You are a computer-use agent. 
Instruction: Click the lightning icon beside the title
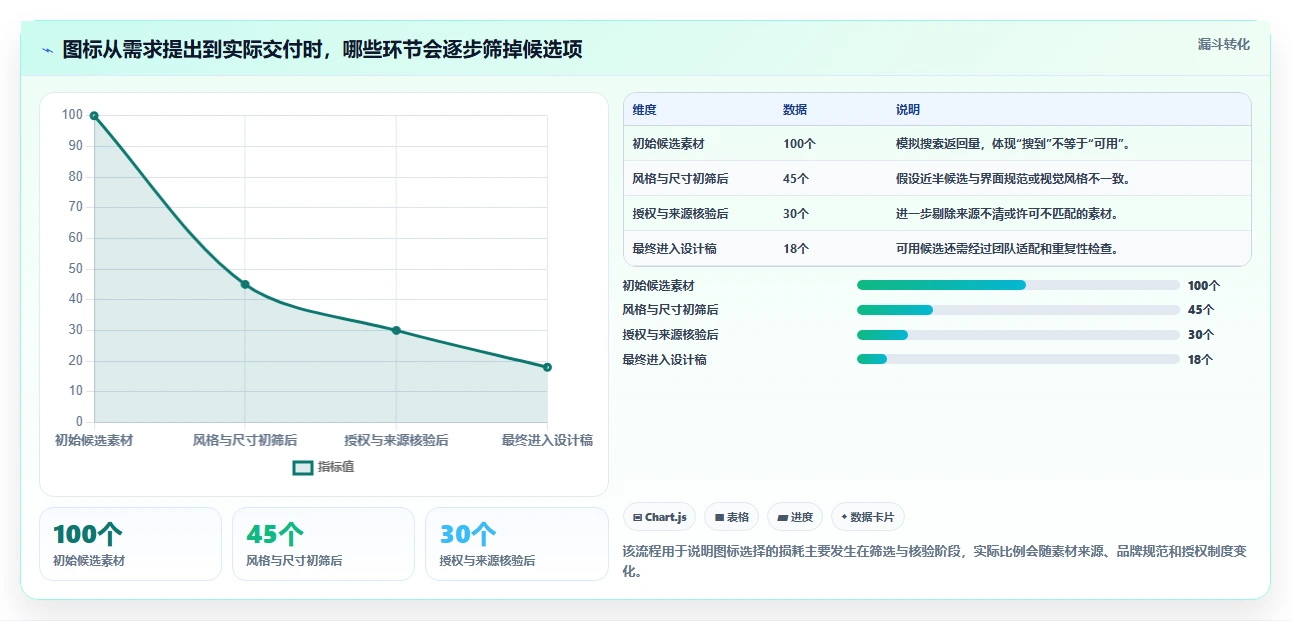tap(48, 50)
